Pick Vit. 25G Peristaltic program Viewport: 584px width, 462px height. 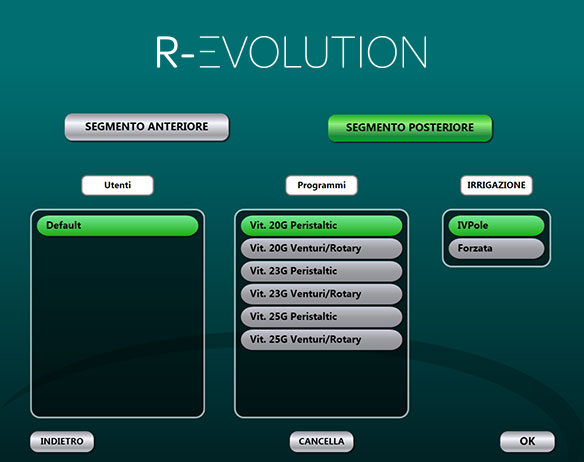[321, 317]
